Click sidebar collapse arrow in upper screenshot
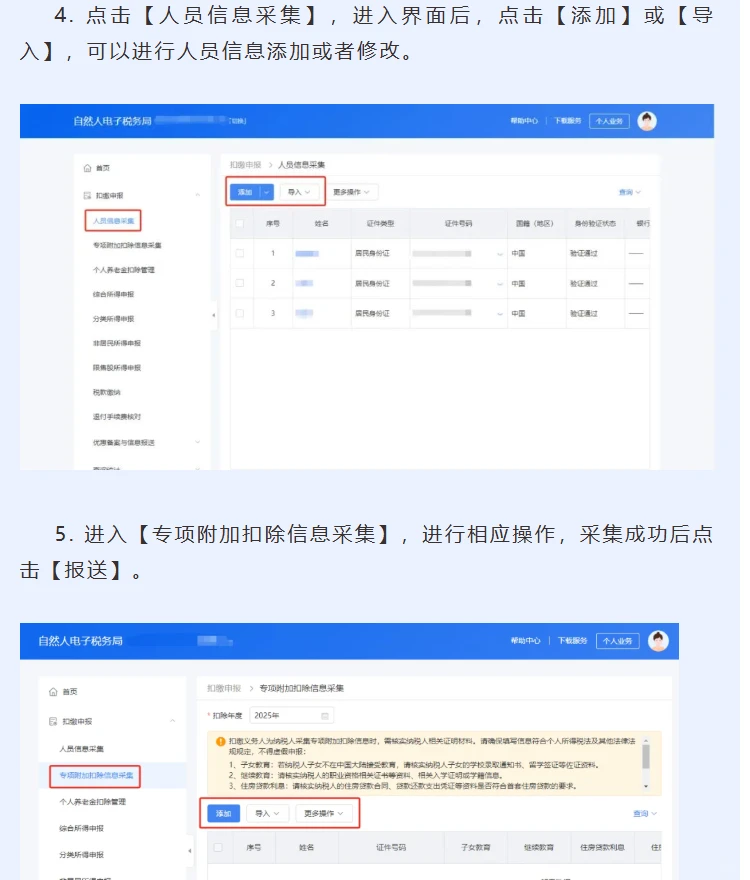Screen dimensions: 750x880 (213, 315)
